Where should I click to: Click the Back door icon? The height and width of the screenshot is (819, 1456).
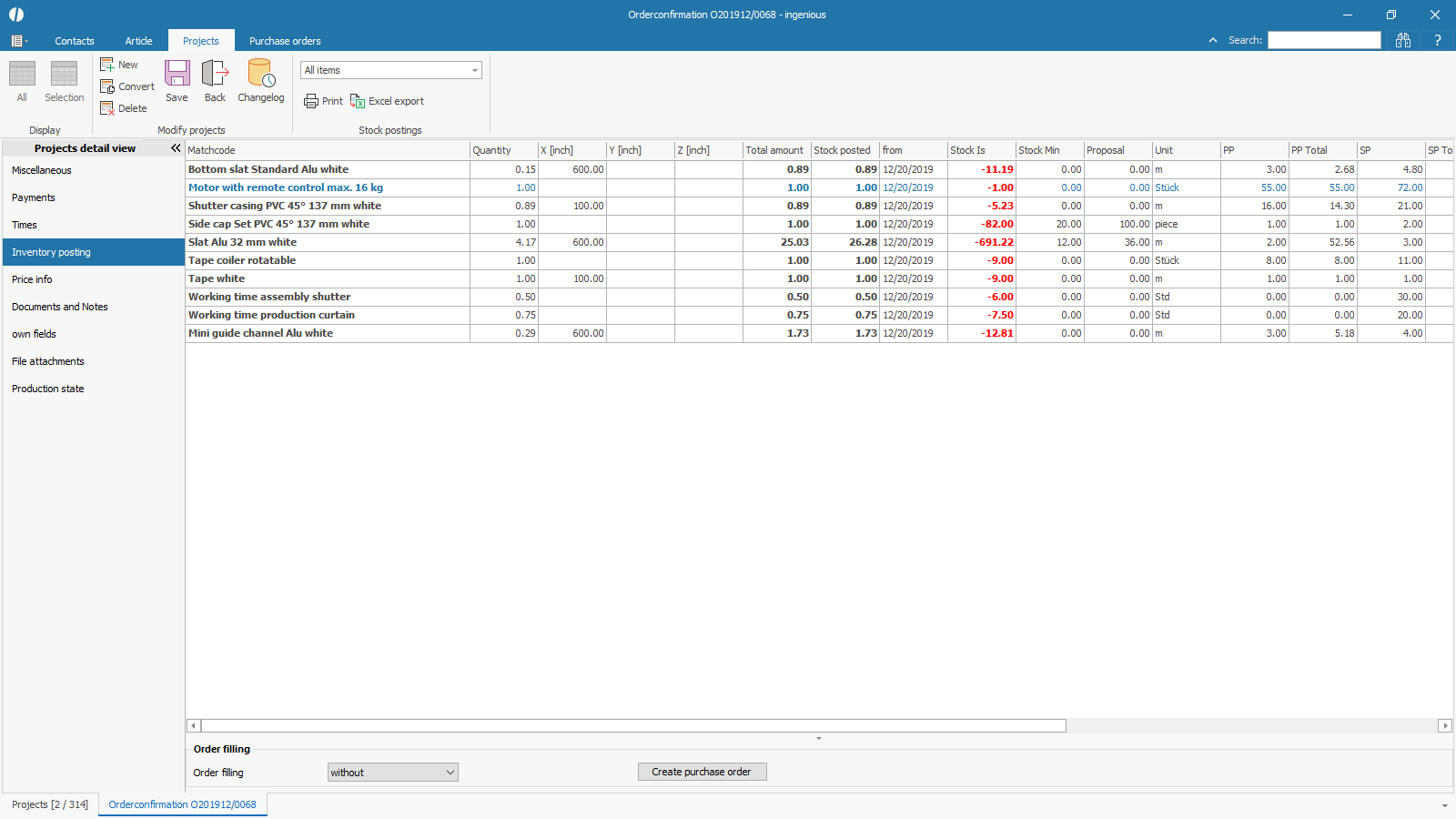(x=215, y=74)
